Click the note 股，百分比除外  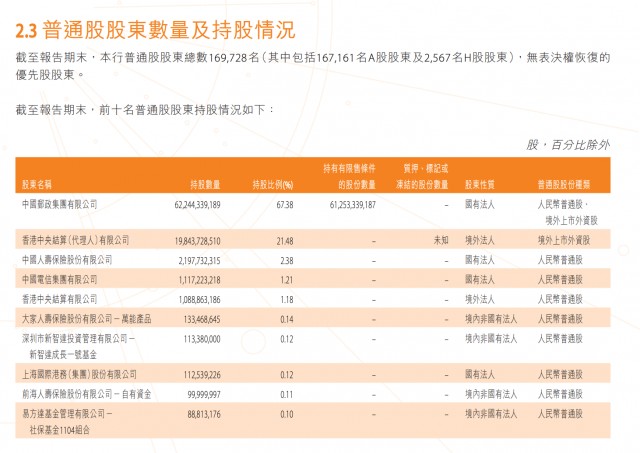(x=567, y=145)
